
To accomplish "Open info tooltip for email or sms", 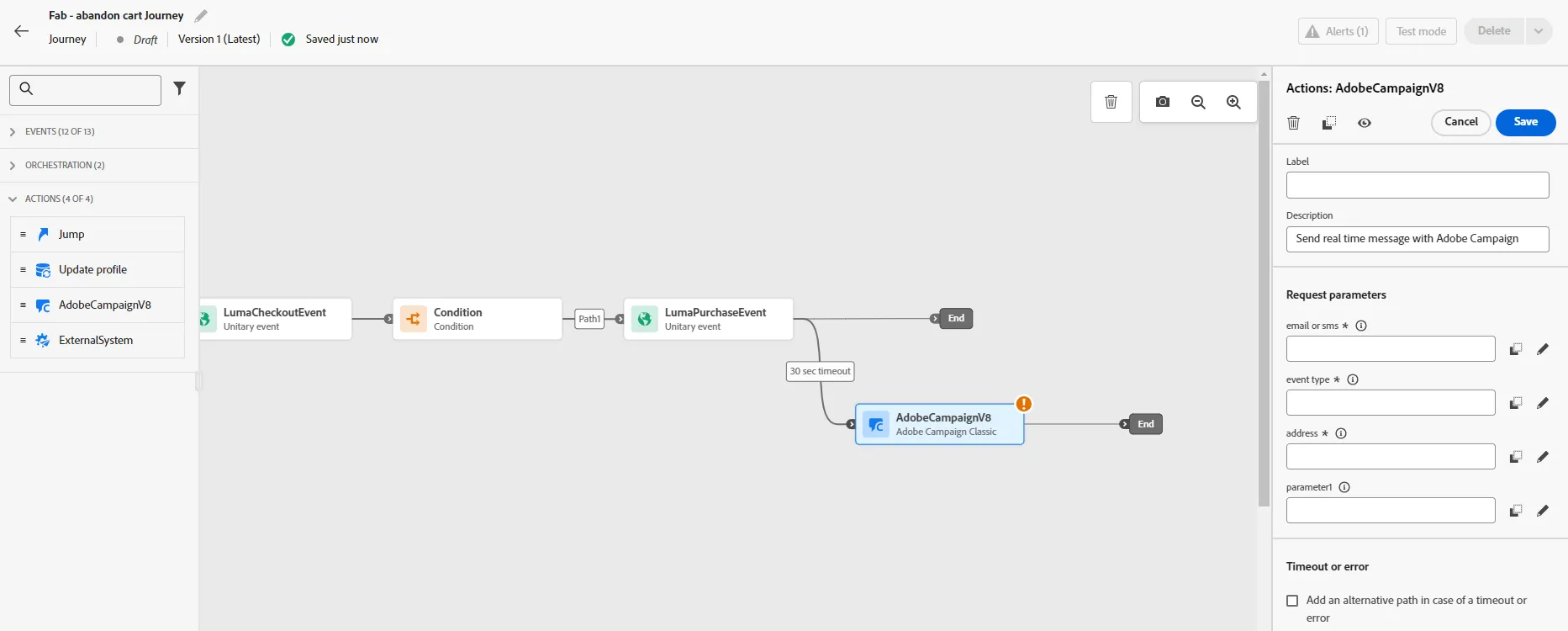I will click(x=1361, y=326).
